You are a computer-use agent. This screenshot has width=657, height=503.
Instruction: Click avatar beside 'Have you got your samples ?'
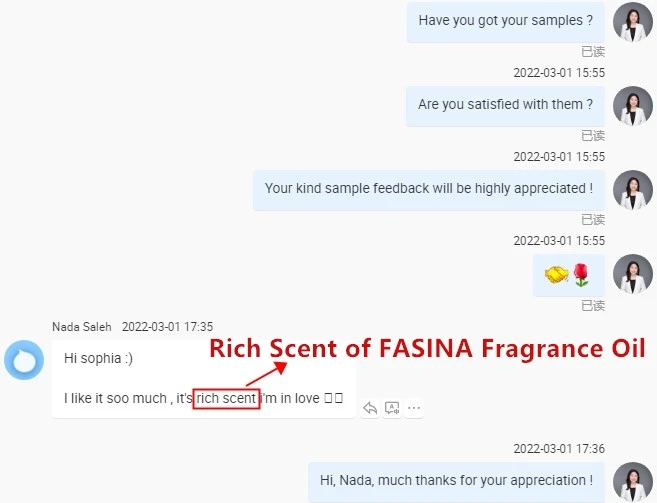pyautogui.click(x=632, y=22)
